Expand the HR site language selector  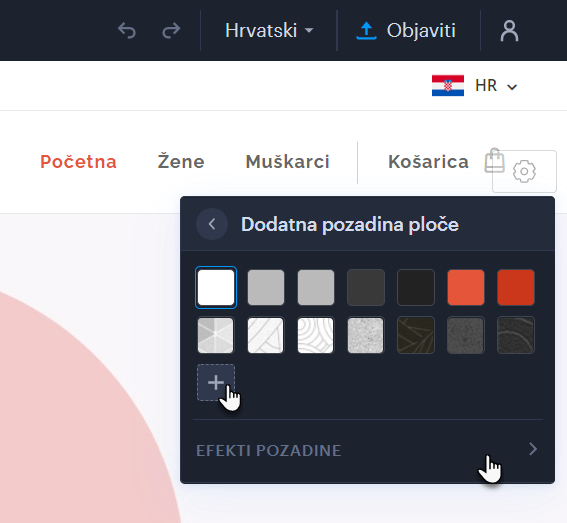click(496, 86)
